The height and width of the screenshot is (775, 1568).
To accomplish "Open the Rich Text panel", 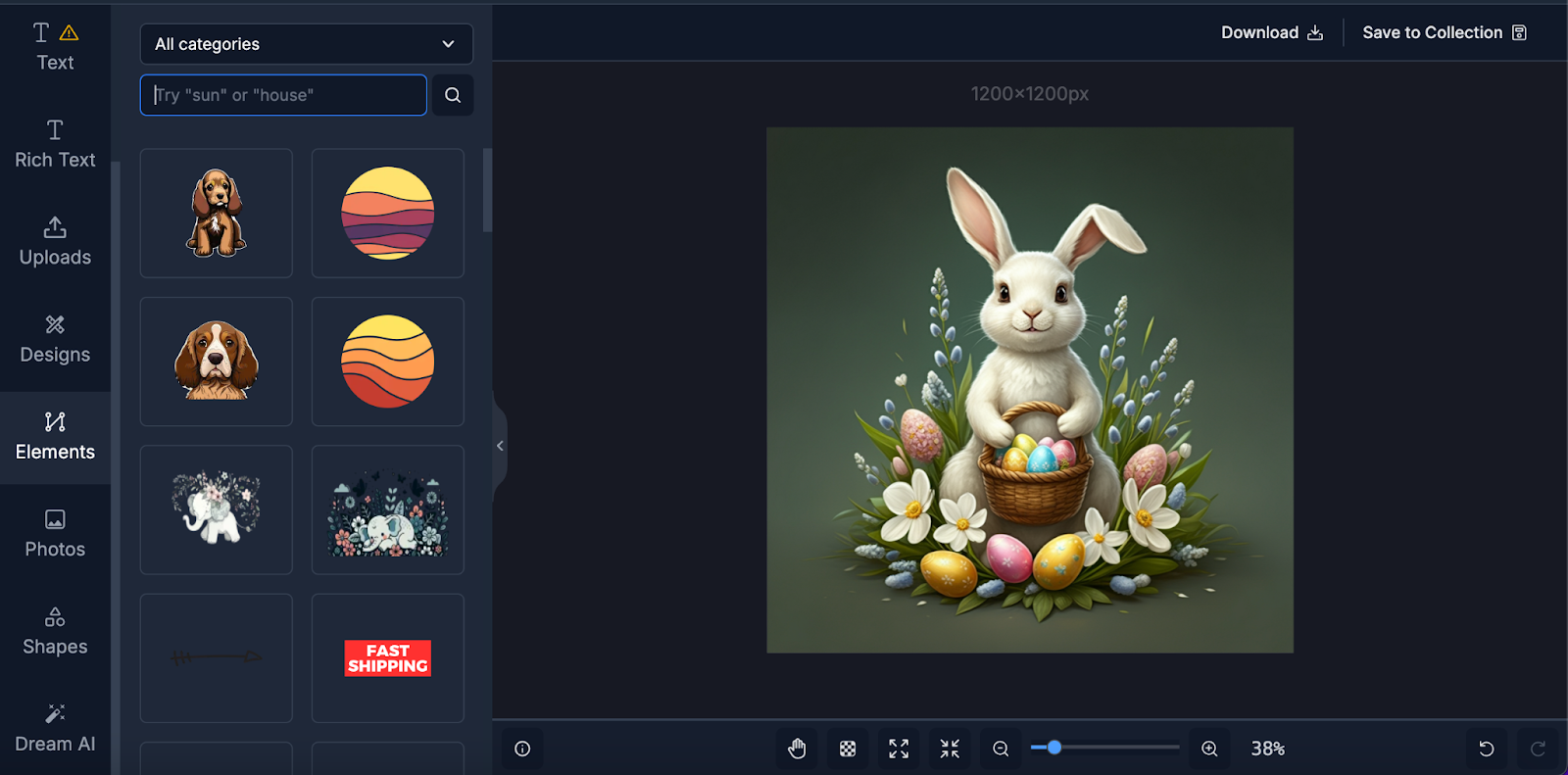I will coord(55,145).
